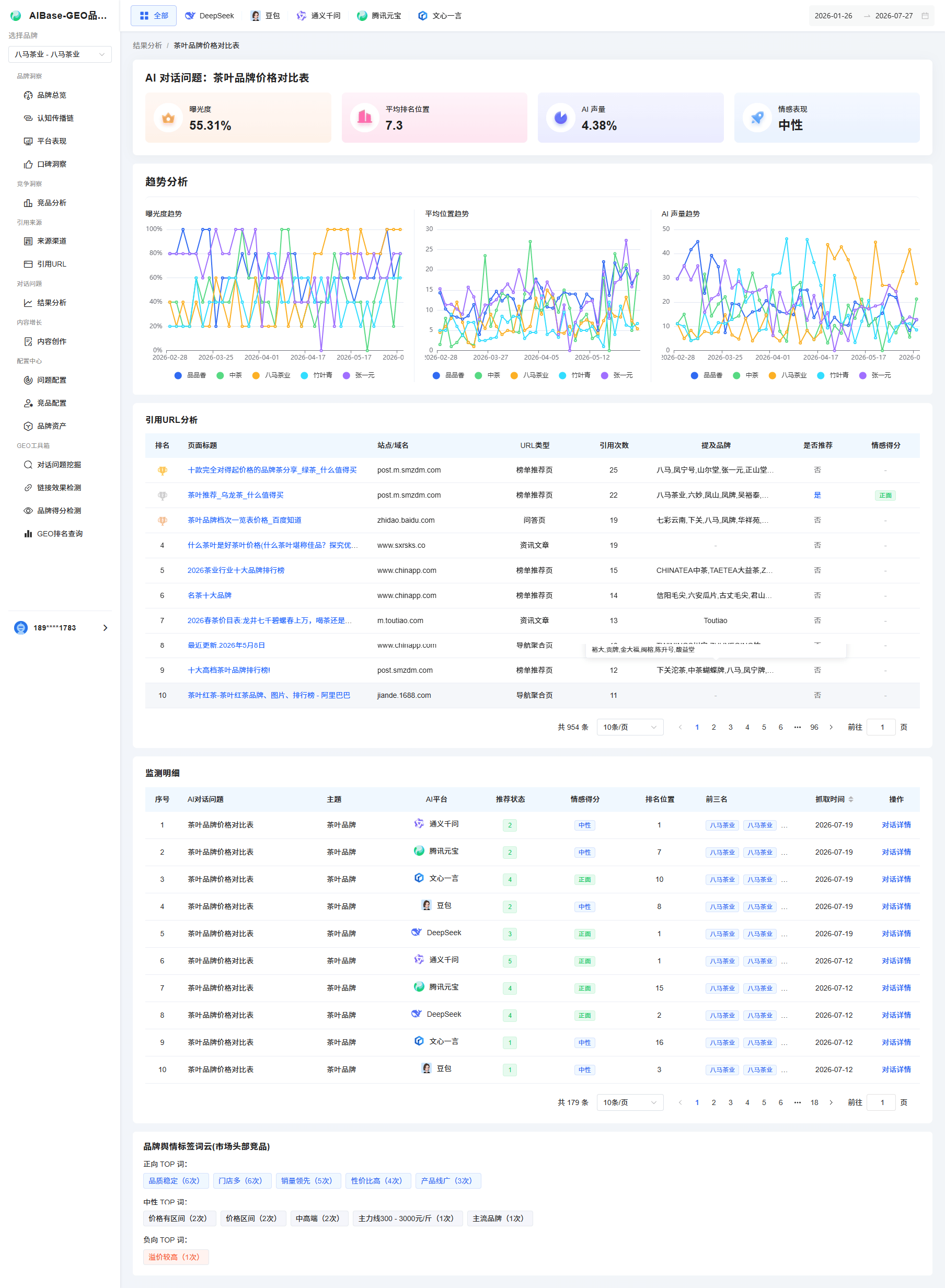
Task: Click the calendar icon in date range
Action: 925,16
